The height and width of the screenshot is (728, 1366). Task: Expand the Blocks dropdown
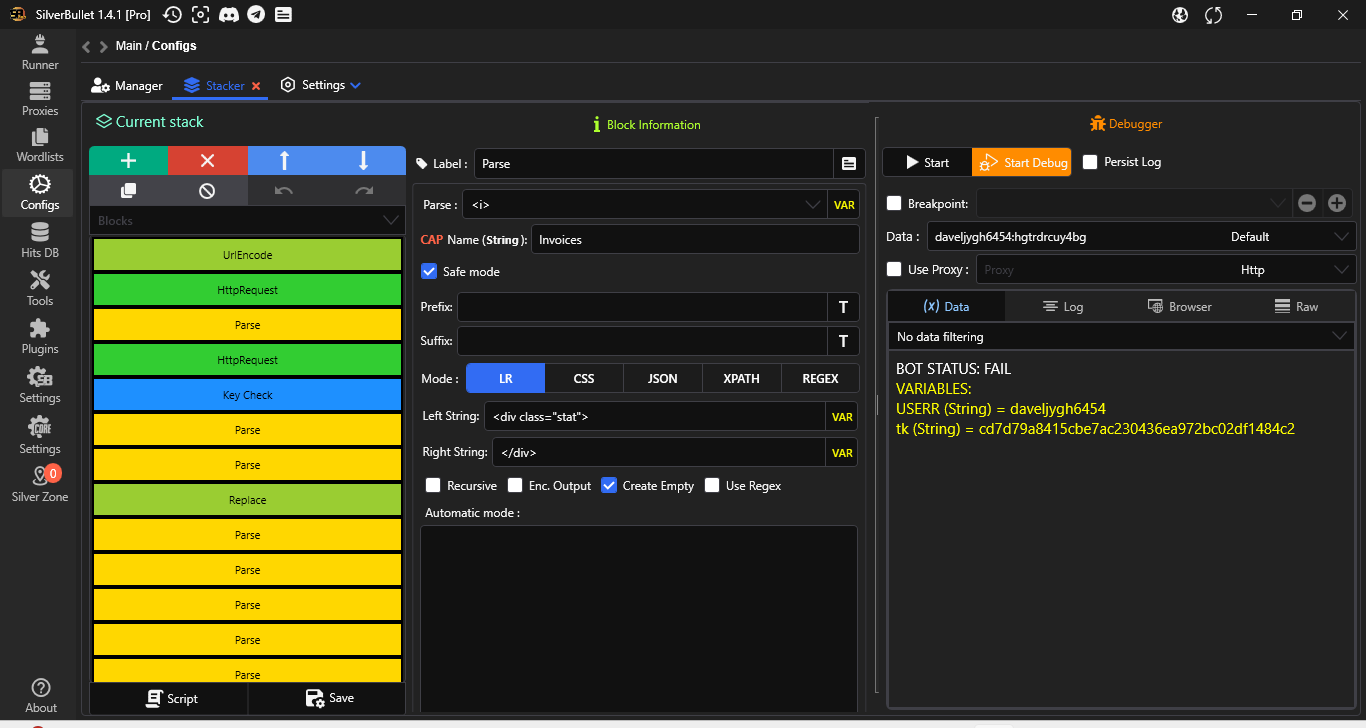coord(247,220)
